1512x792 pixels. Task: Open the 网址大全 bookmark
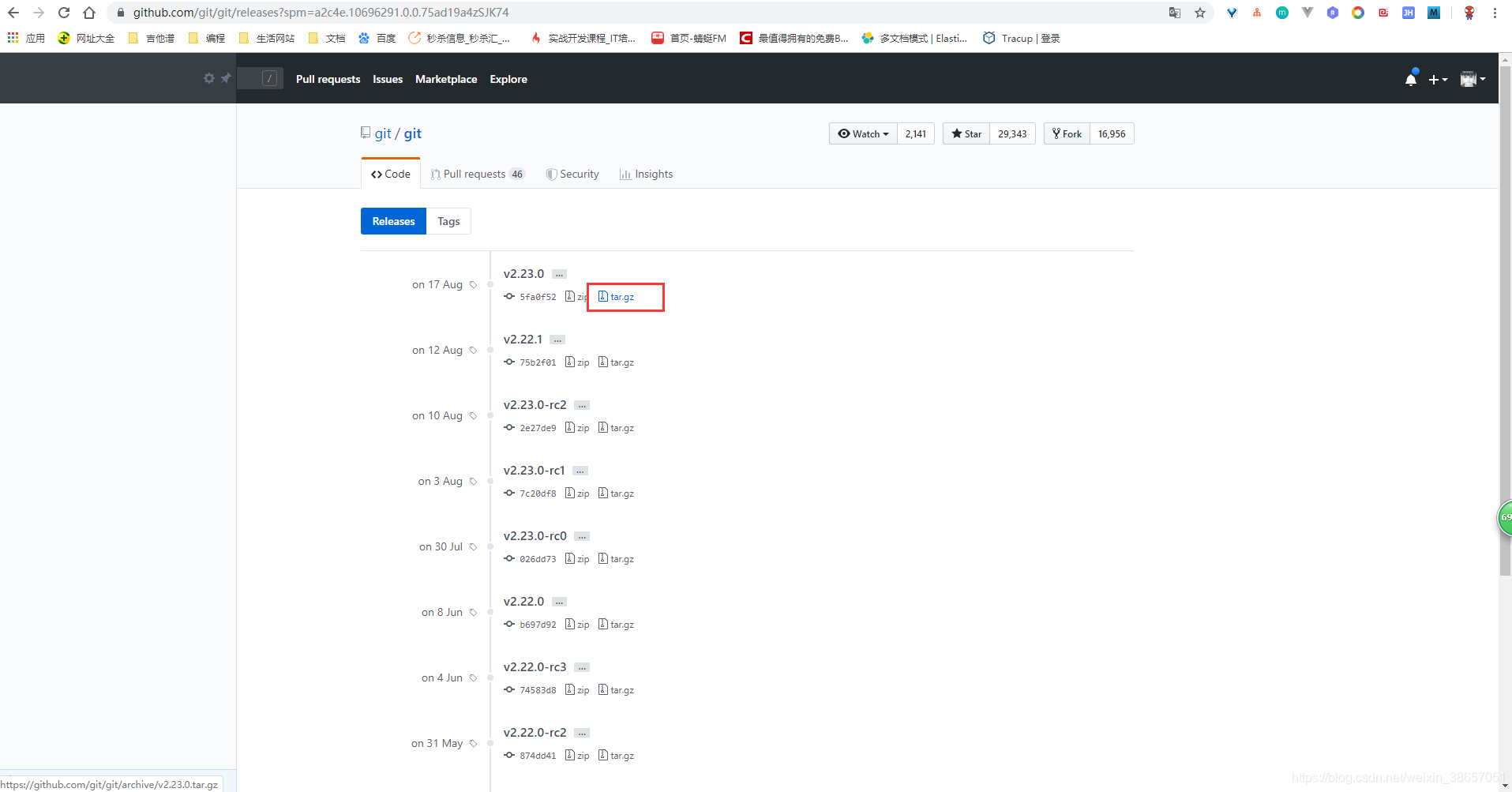click(86, 38)
